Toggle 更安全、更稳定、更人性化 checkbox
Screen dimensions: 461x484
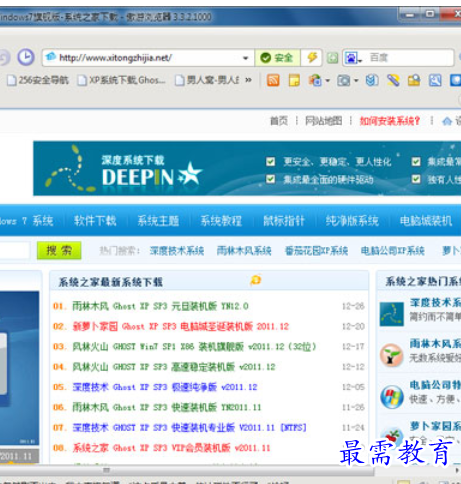coord(271,162)
